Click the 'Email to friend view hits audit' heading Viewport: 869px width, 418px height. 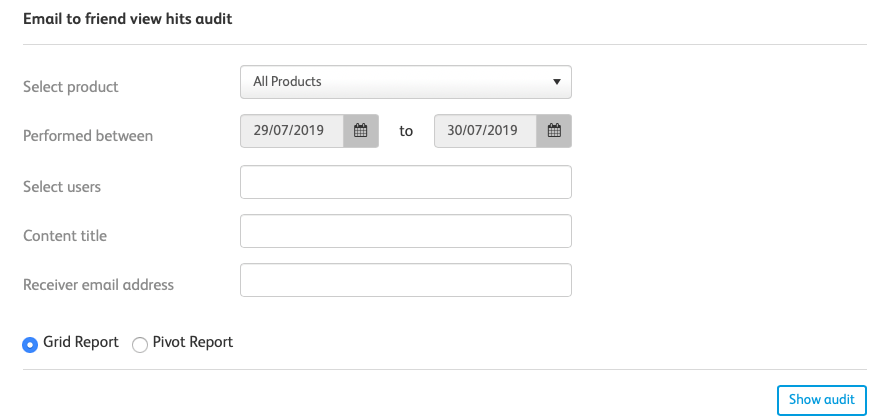[x=128, y=18]
